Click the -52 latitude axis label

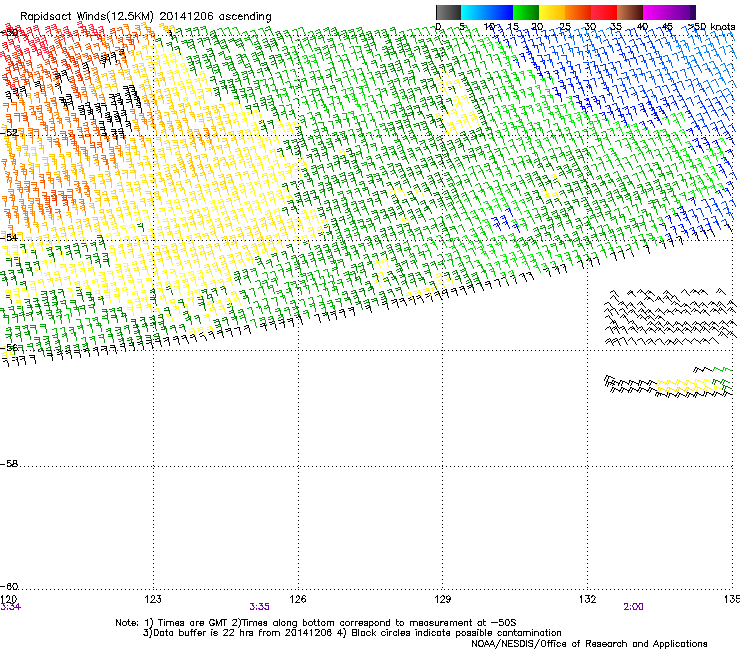[x=9, y=133]
